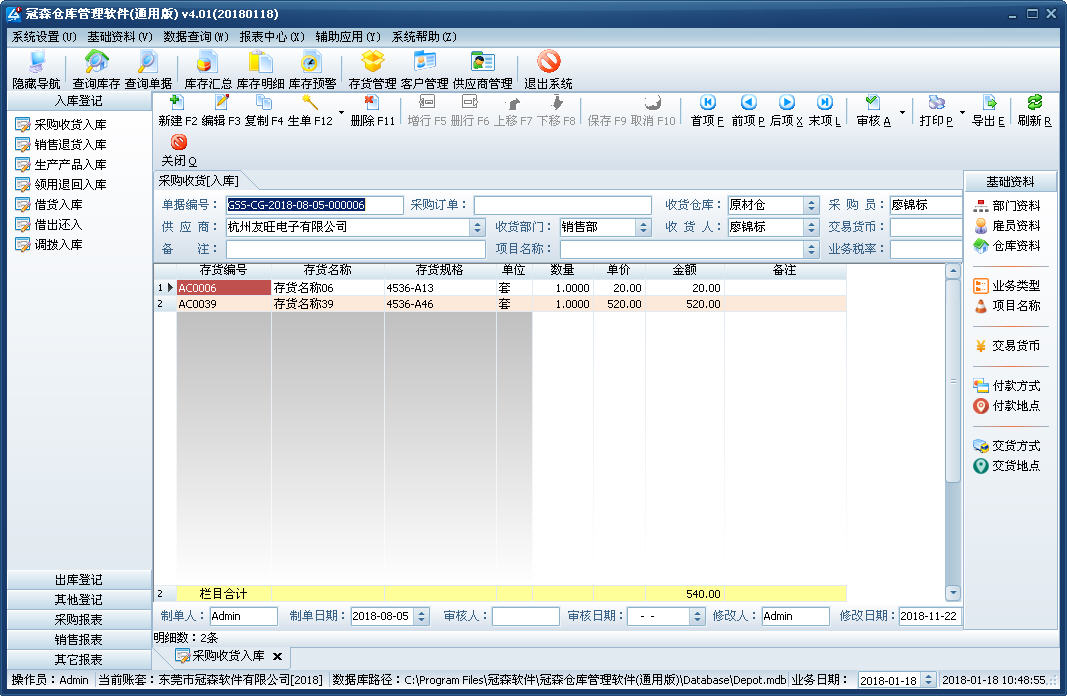1067x696 pixels.
Task: Open 仓库资料 in the right panel
Action: [1007, 246]
